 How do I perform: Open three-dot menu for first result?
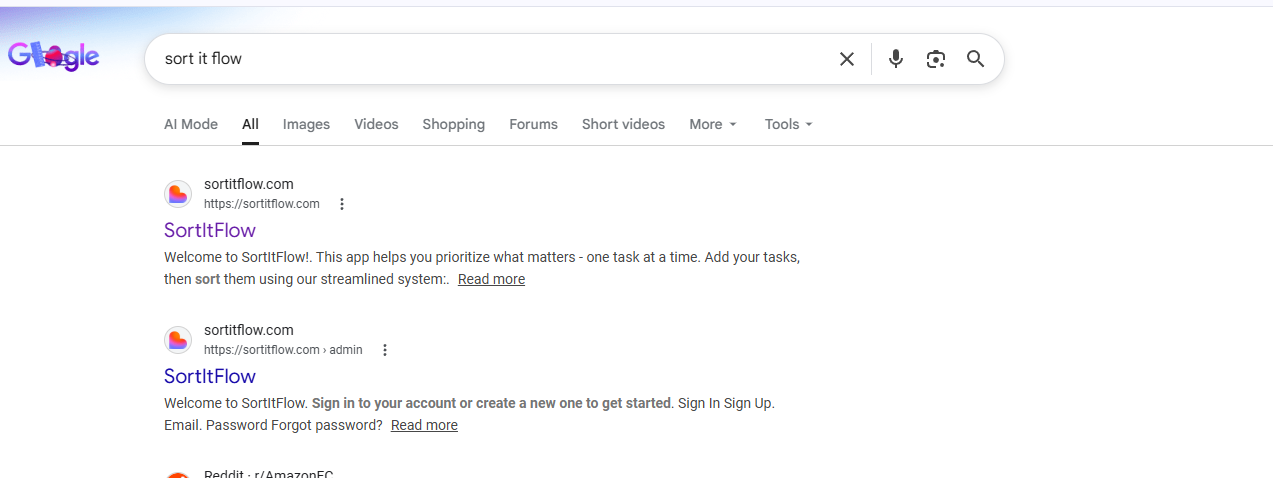(342, 204)
